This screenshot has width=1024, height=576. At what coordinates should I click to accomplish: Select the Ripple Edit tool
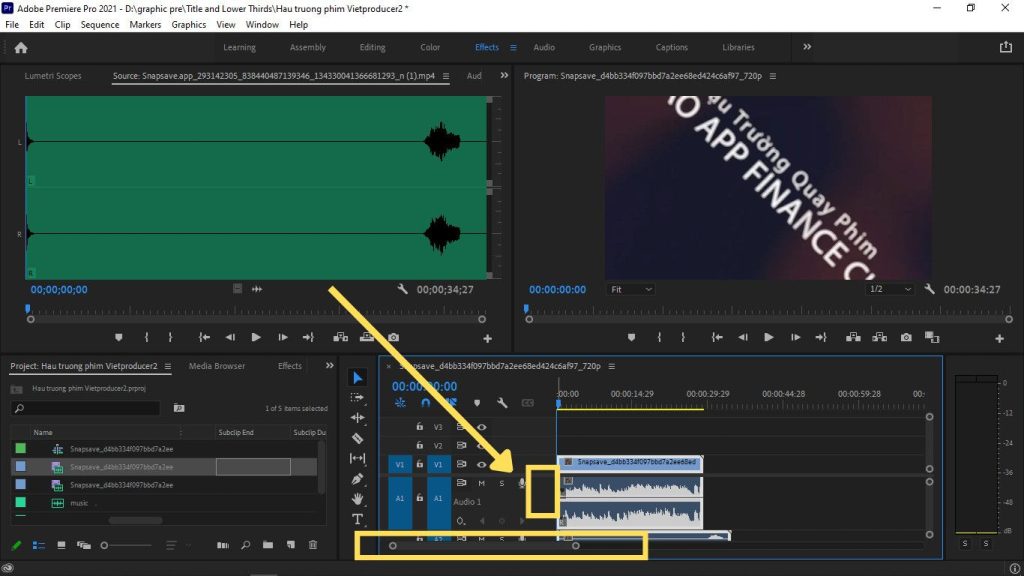click(358, 417)
